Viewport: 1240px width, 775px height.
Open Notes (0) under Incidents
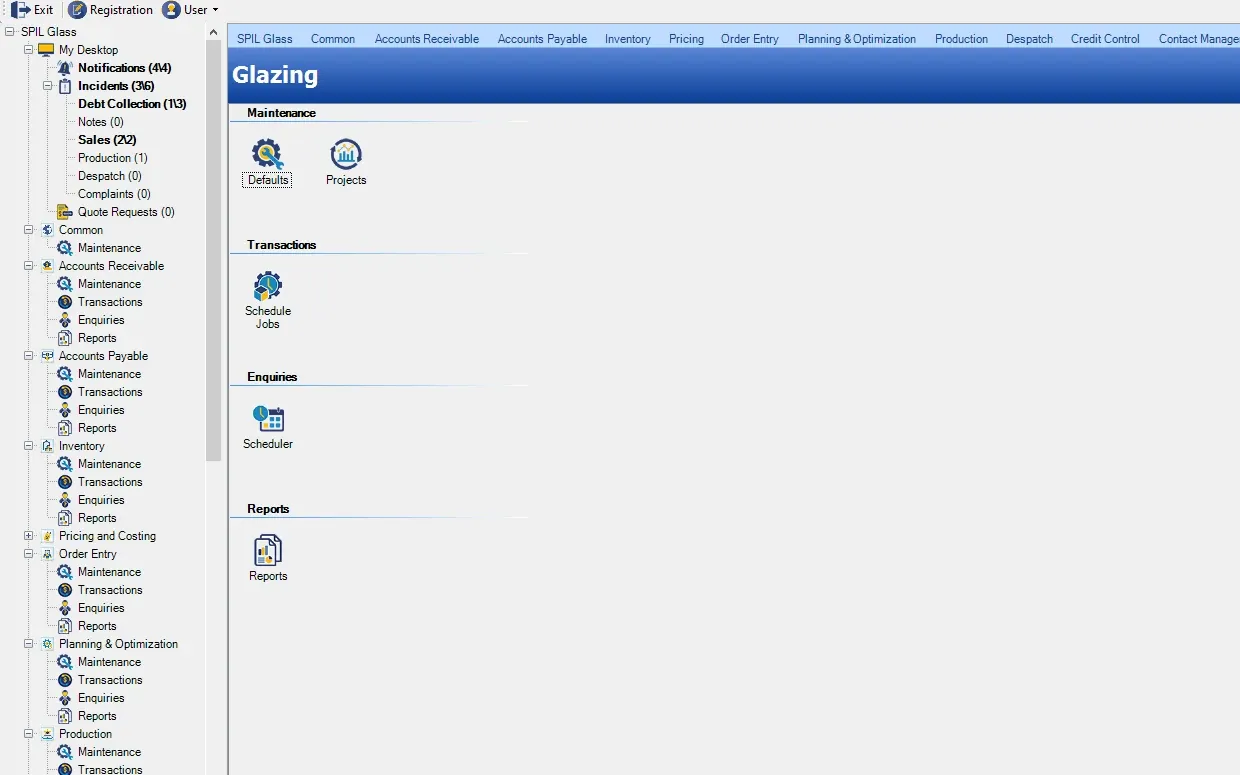click(x=101, y=122)
